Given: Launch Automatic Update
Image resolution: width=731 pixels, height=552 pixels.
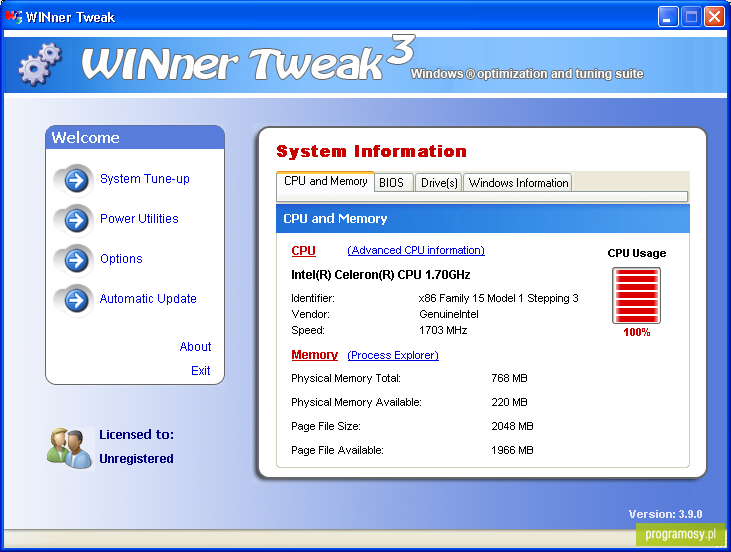Looking at the screenshot, I should pos(148,299).
